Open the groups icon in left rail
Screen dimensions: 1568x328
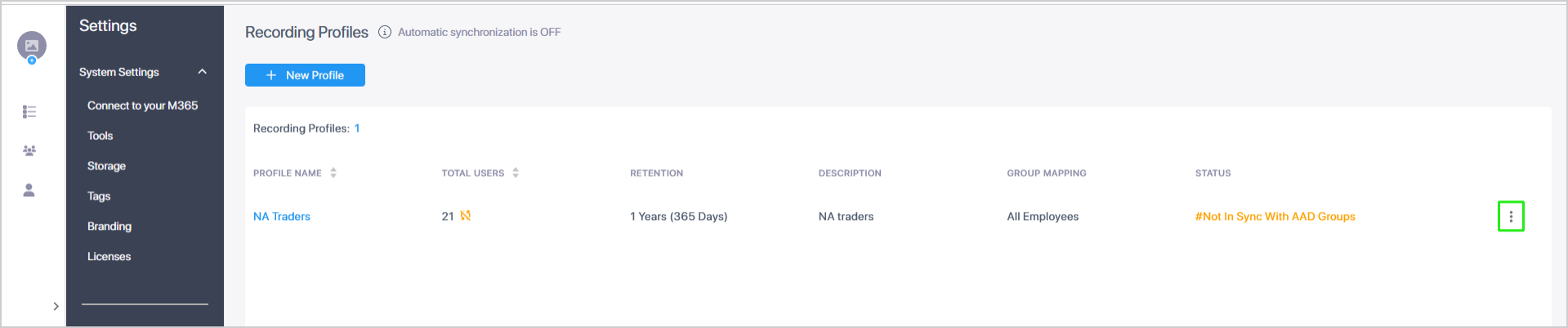click(x=29, y=151)
